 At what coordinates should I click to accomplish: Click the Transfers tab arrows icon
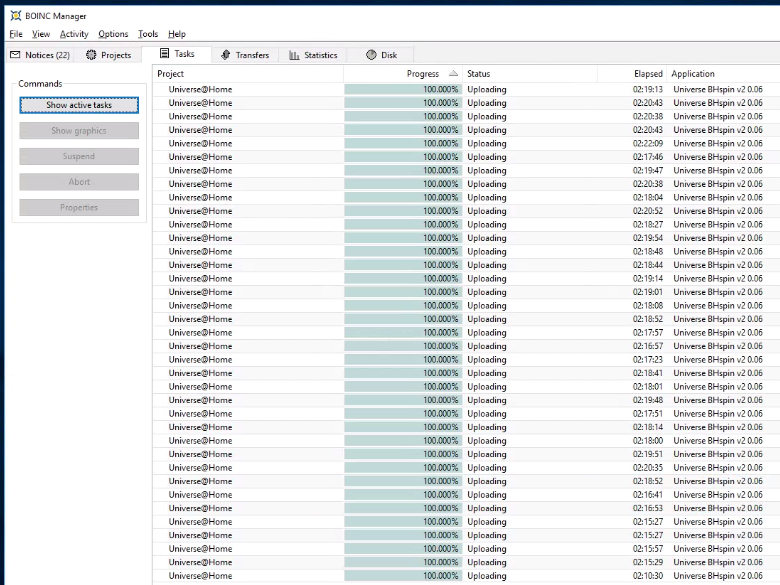click(225, 55)
